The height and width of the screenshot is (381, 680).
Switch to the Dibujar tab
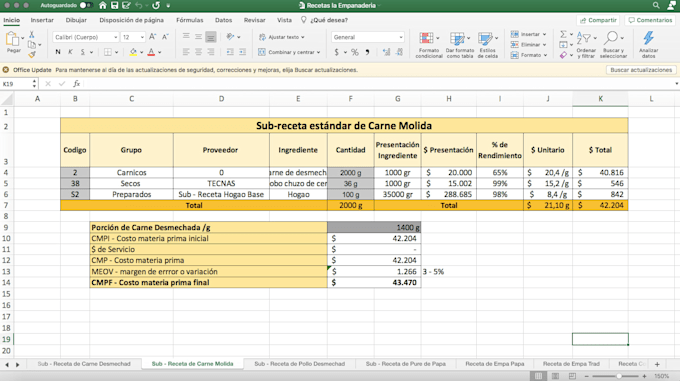click(76, 20)
